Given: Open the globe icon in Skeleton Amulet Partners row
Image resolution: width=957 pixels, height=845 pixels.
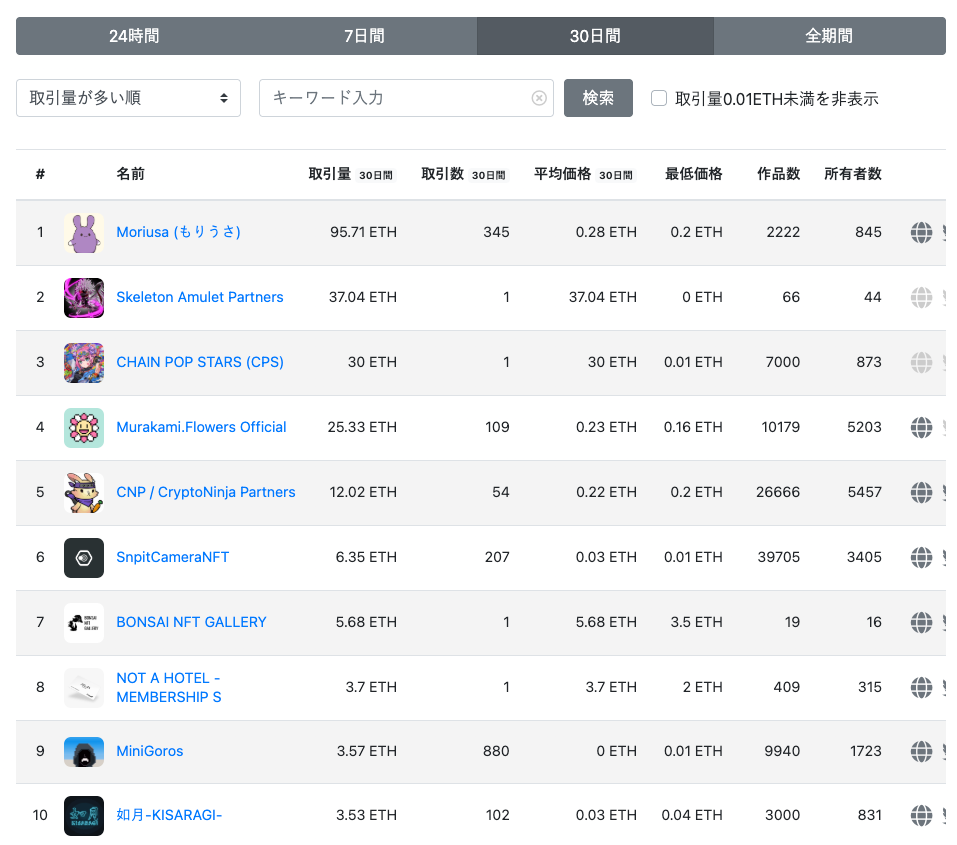Looking at the screenshot, I should tap(921, 297).
